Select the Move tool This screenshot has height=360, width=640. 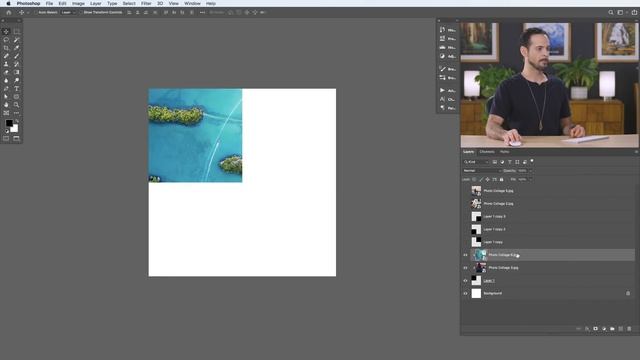coord(6,31)
